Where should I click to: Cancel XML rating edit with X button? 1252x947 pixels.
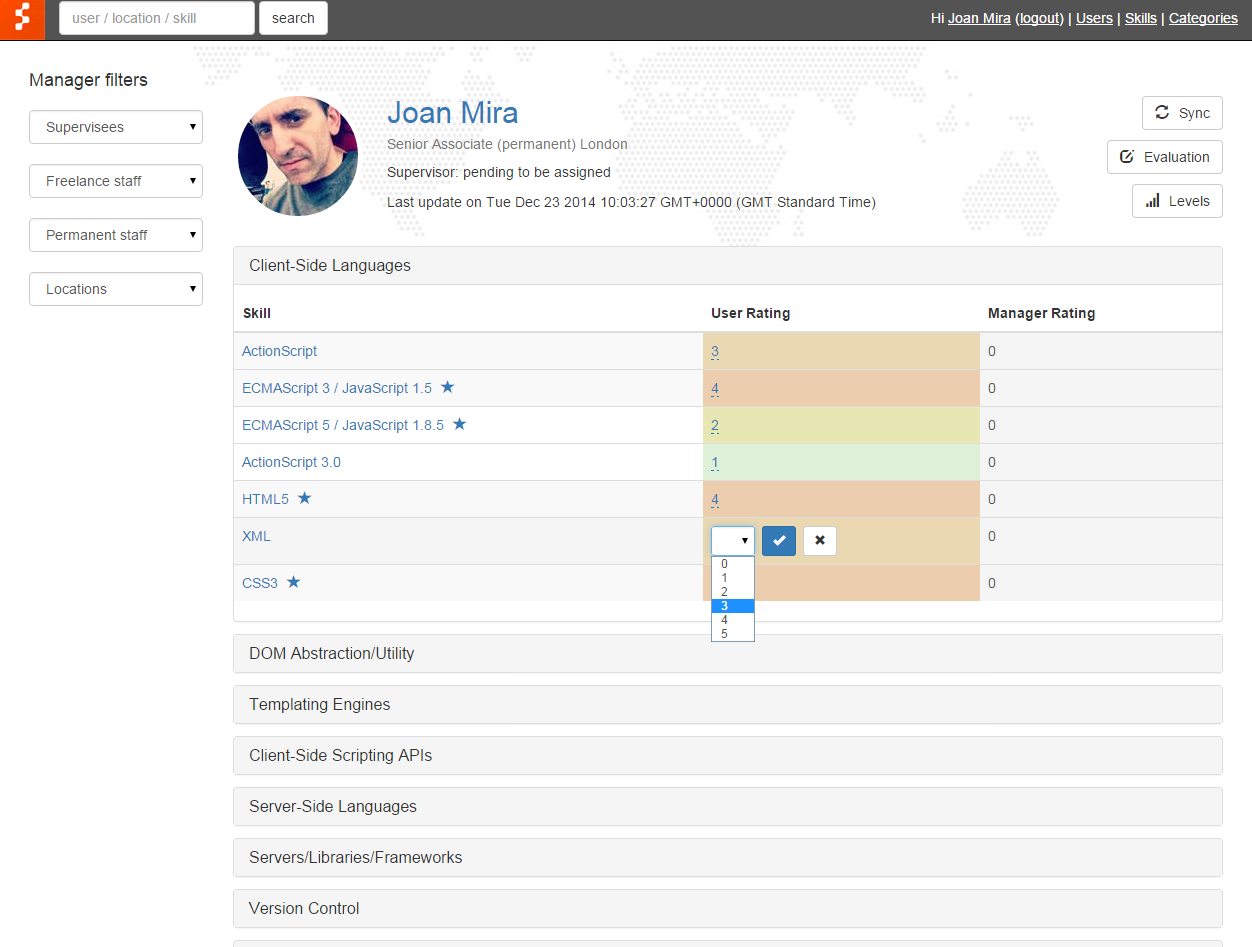click(820, 541)
